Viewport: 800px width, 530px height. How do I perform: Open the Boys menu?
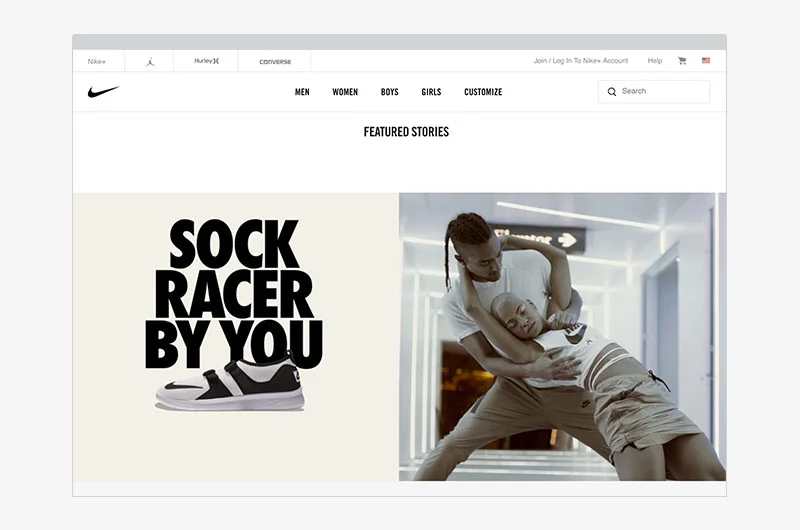coord(389,92)
